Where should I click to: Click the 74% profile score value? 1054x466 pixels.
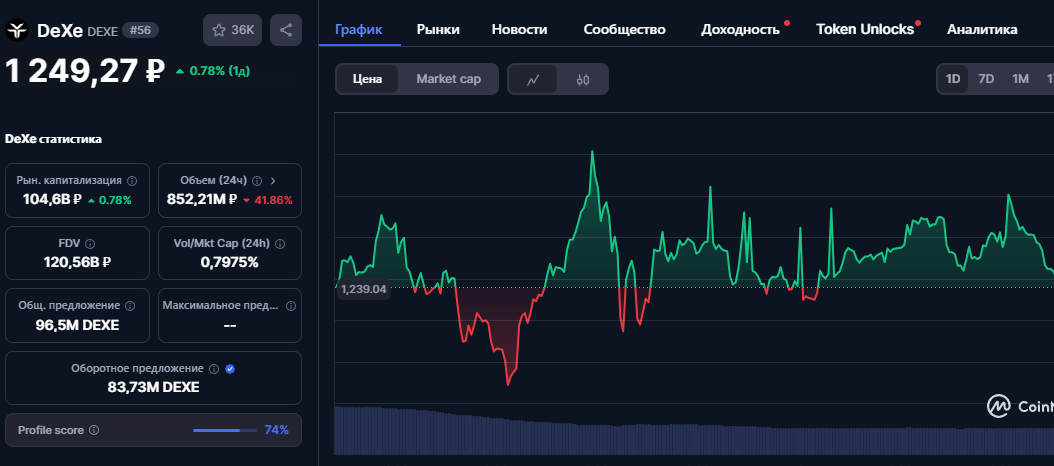pyautogui.click(x=276, y=430)
